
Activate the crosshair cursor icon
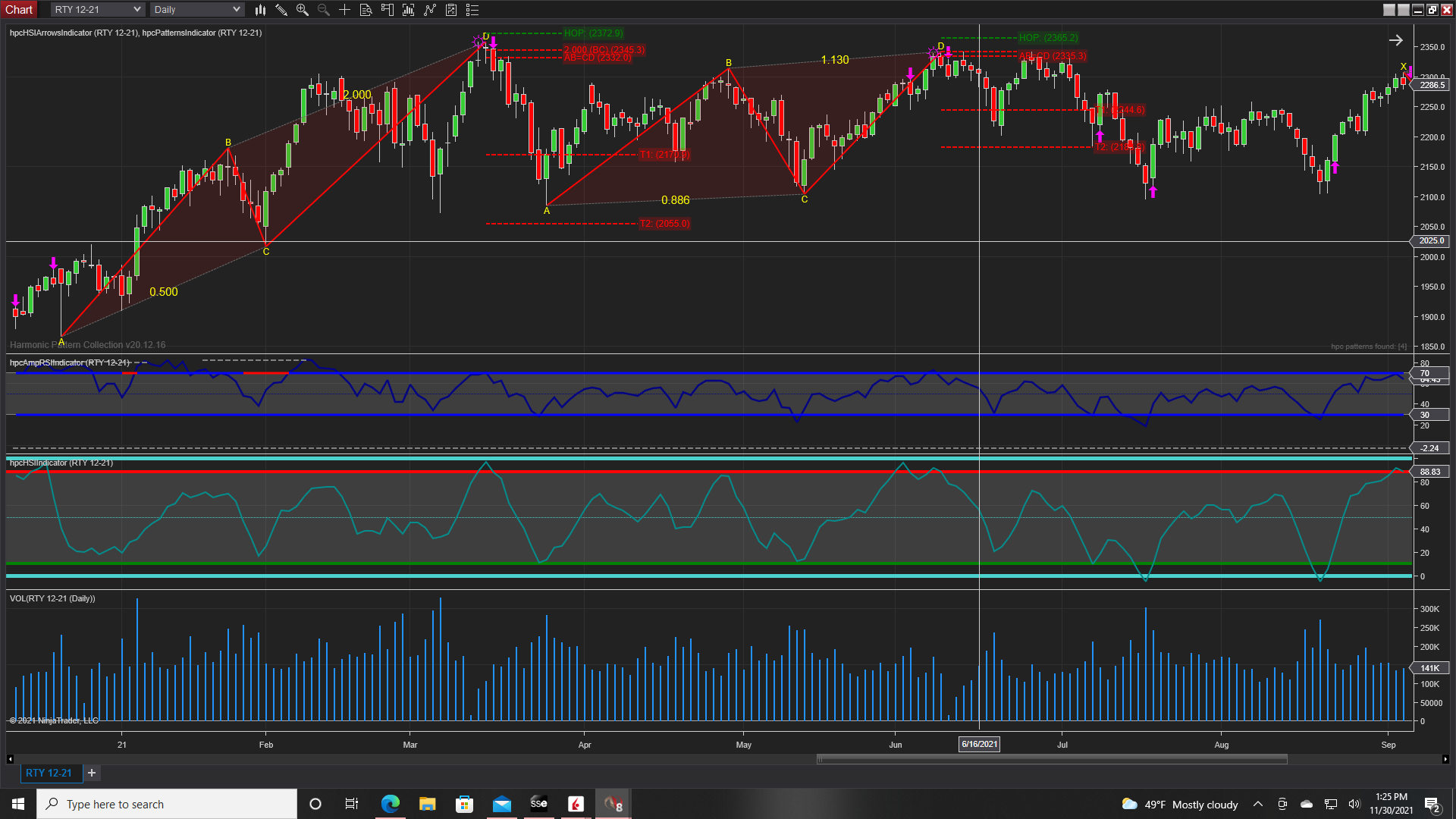344,10
